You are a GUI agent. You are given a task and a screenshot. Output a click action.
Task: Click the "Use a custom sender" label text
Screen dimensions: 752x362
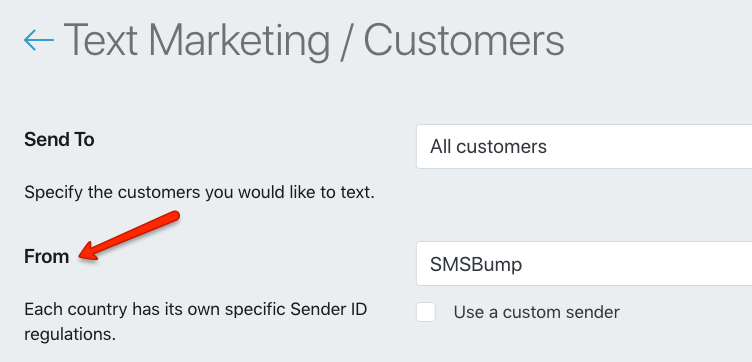pyautogui.click(x=536, y=313)
